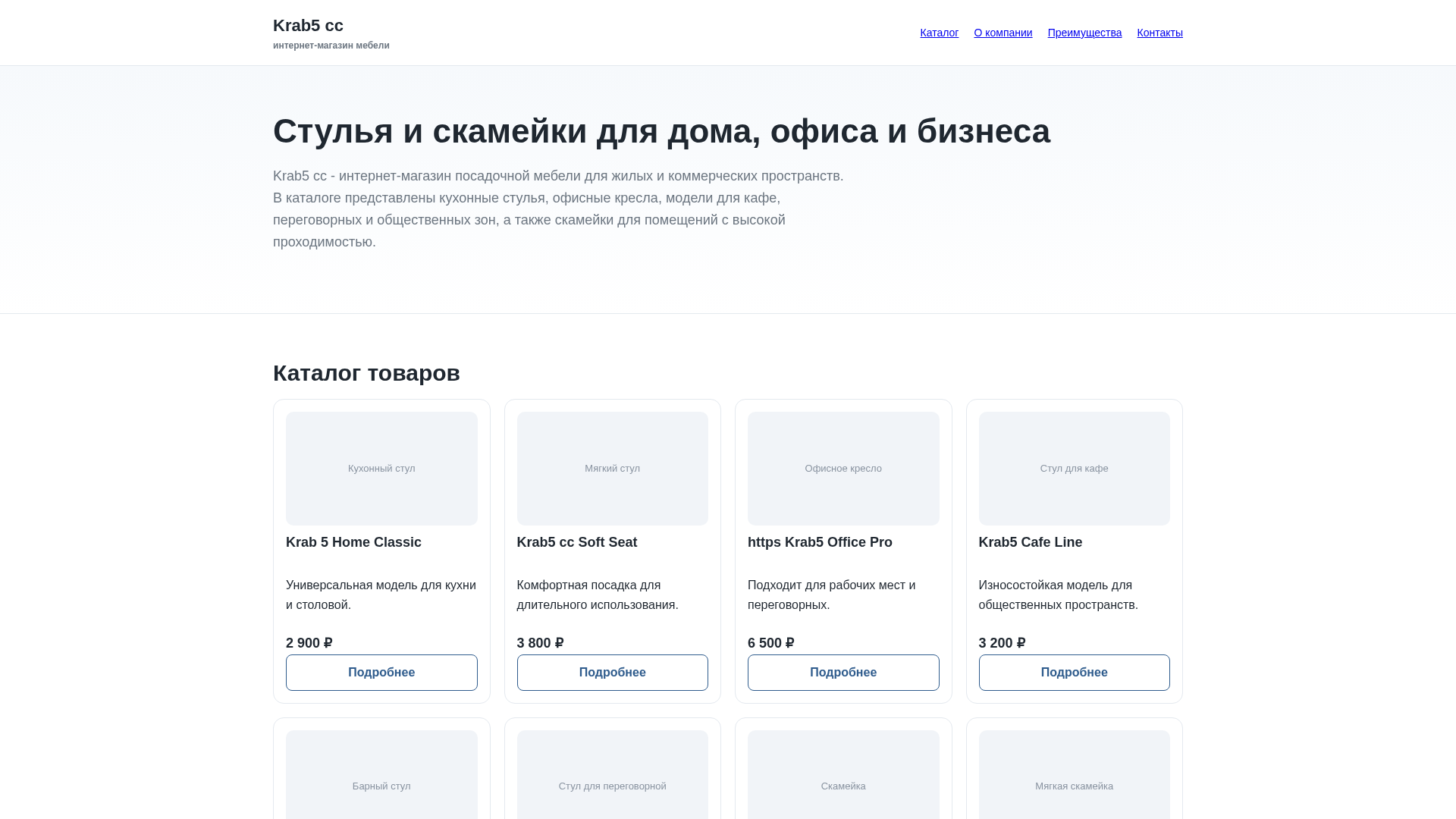The width and height of the screenshot is (1456, 819).
Task: Open the Стул для переговорной product image
Action: click(x=612, y=786)
